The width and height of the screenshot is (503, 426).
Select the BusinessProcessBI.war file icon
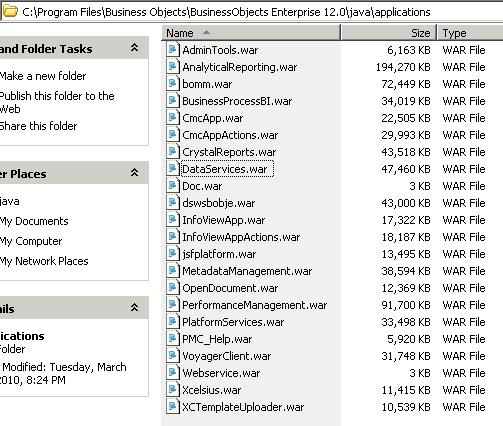173,101
